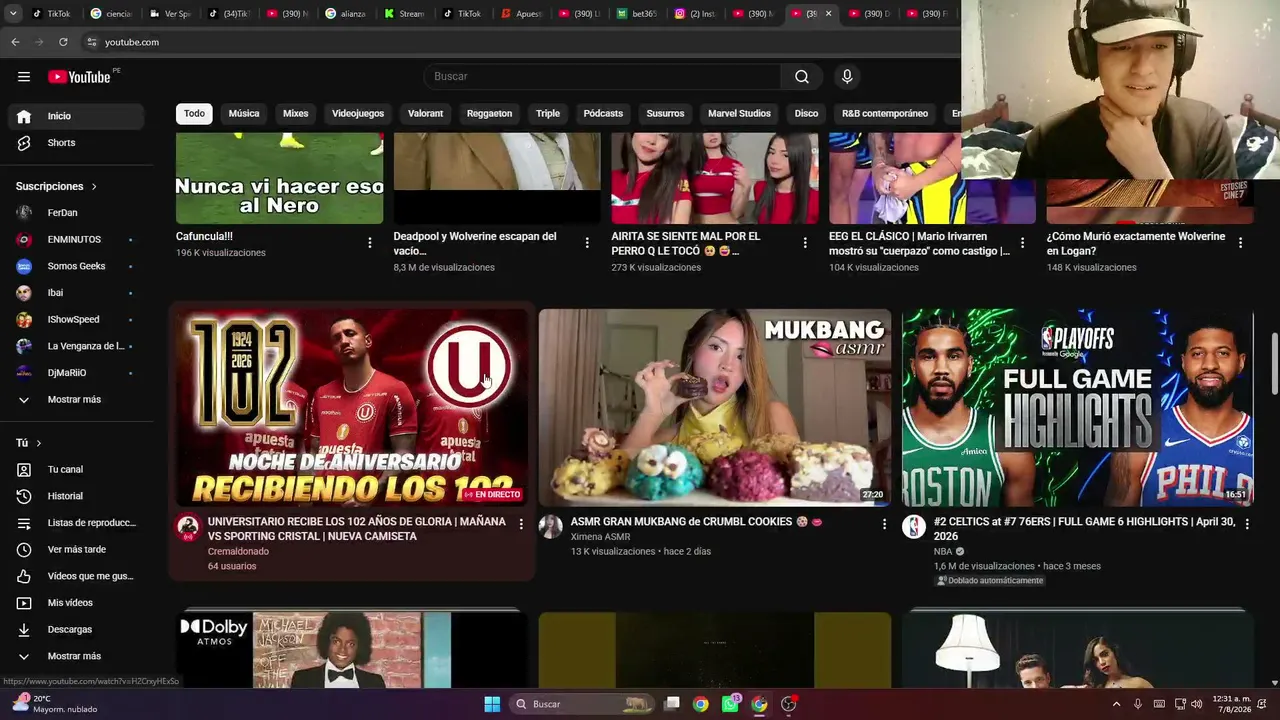The image size is (1280, 720).
Task: Reload the page with the browser refresh button
Action: pos(63,42)
